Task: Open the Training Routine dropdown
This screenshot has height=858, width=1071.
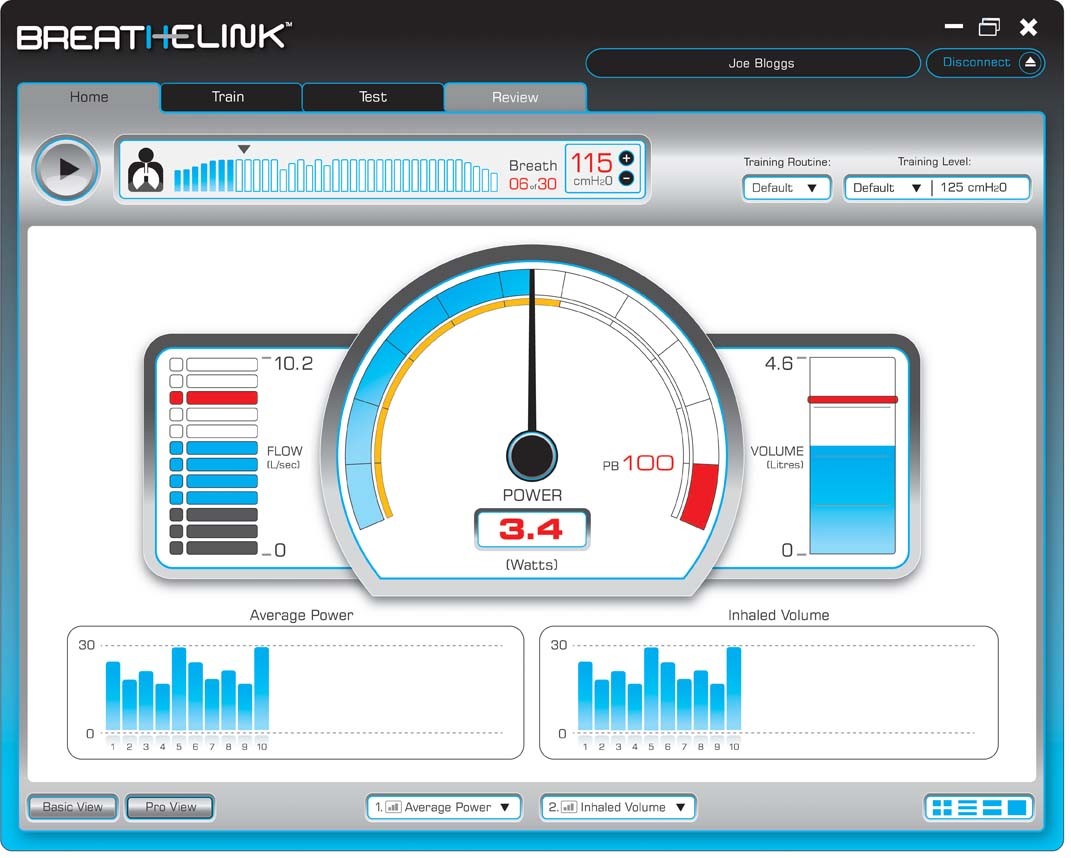Action: click(786, 188)
